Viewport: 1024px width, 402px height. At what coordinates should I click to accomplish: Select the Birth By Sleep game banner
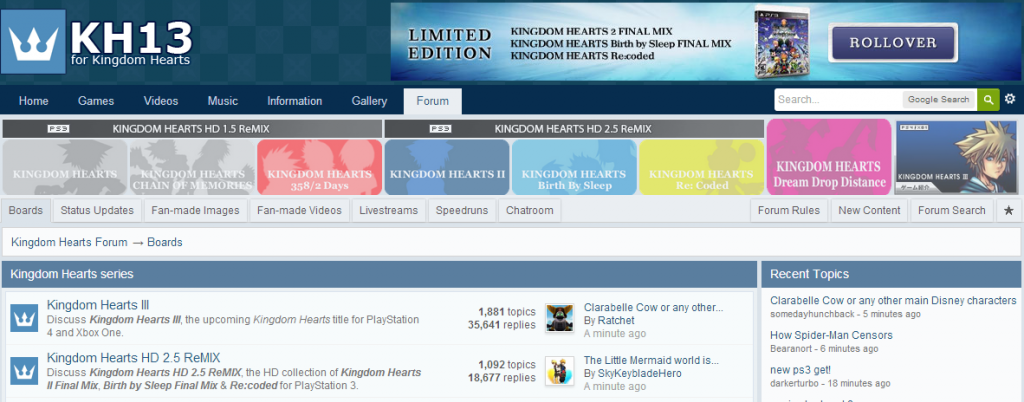click(574, 166)
